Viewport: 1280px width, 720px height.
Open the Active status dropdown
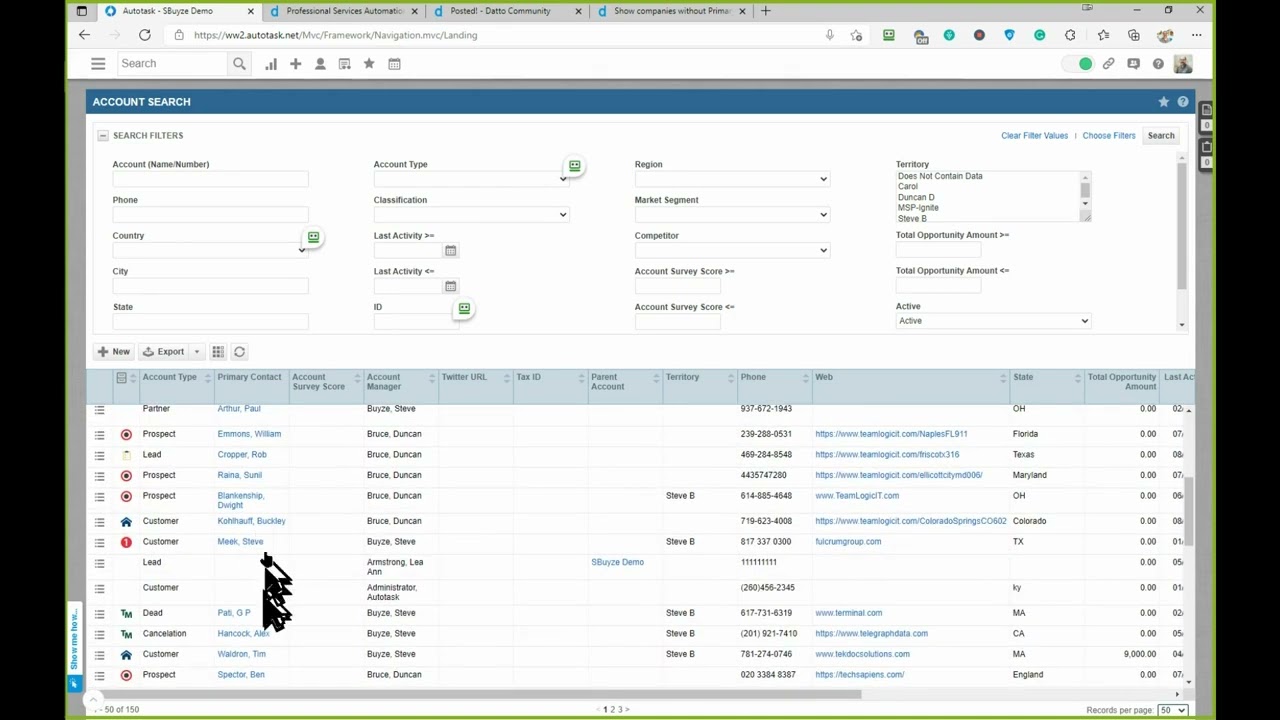click(993, 321)
